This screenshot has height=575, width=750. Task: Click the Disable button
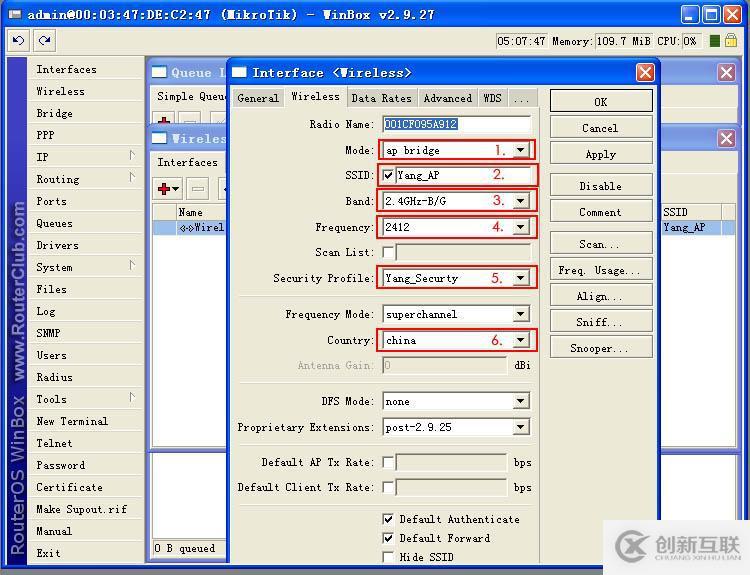[601, 186]
